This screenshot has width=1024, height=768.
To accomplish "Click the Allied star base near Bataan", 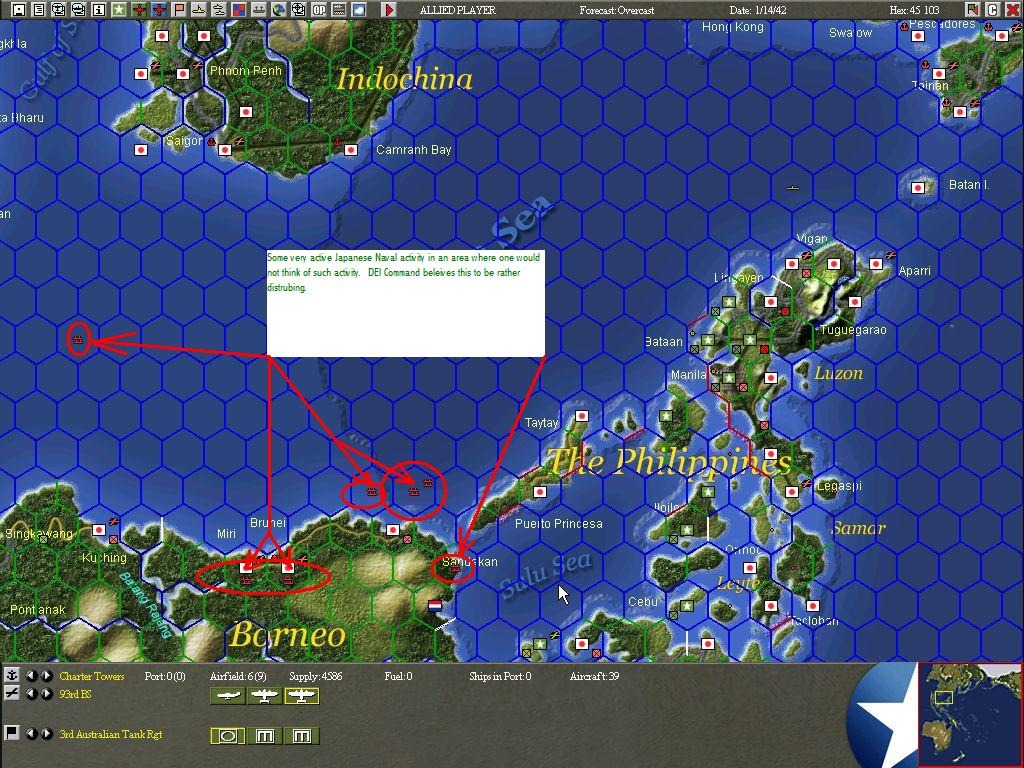I will 708,340.
